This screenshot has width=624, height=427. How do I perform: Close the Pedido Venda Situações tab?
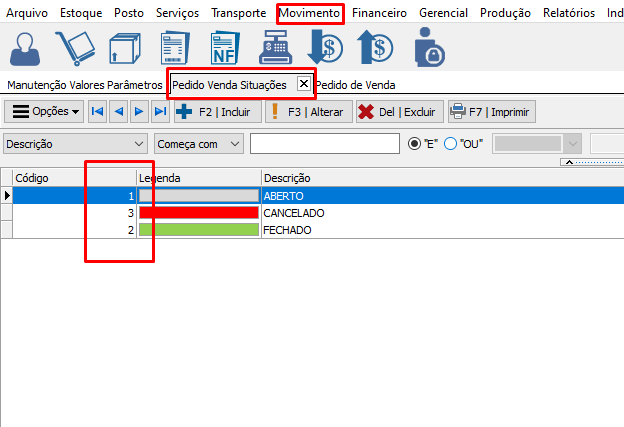tap(303, 85)
